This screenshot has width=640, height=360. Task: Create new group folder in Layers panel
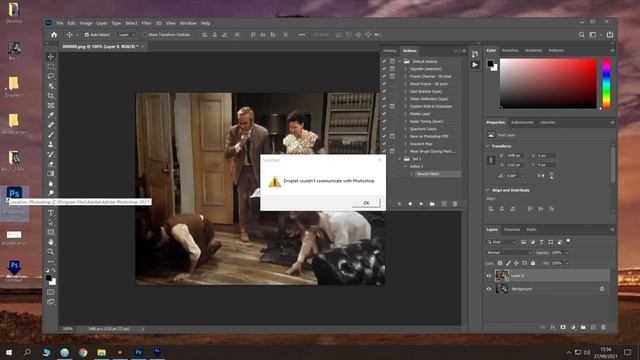(x=583, y=327)
